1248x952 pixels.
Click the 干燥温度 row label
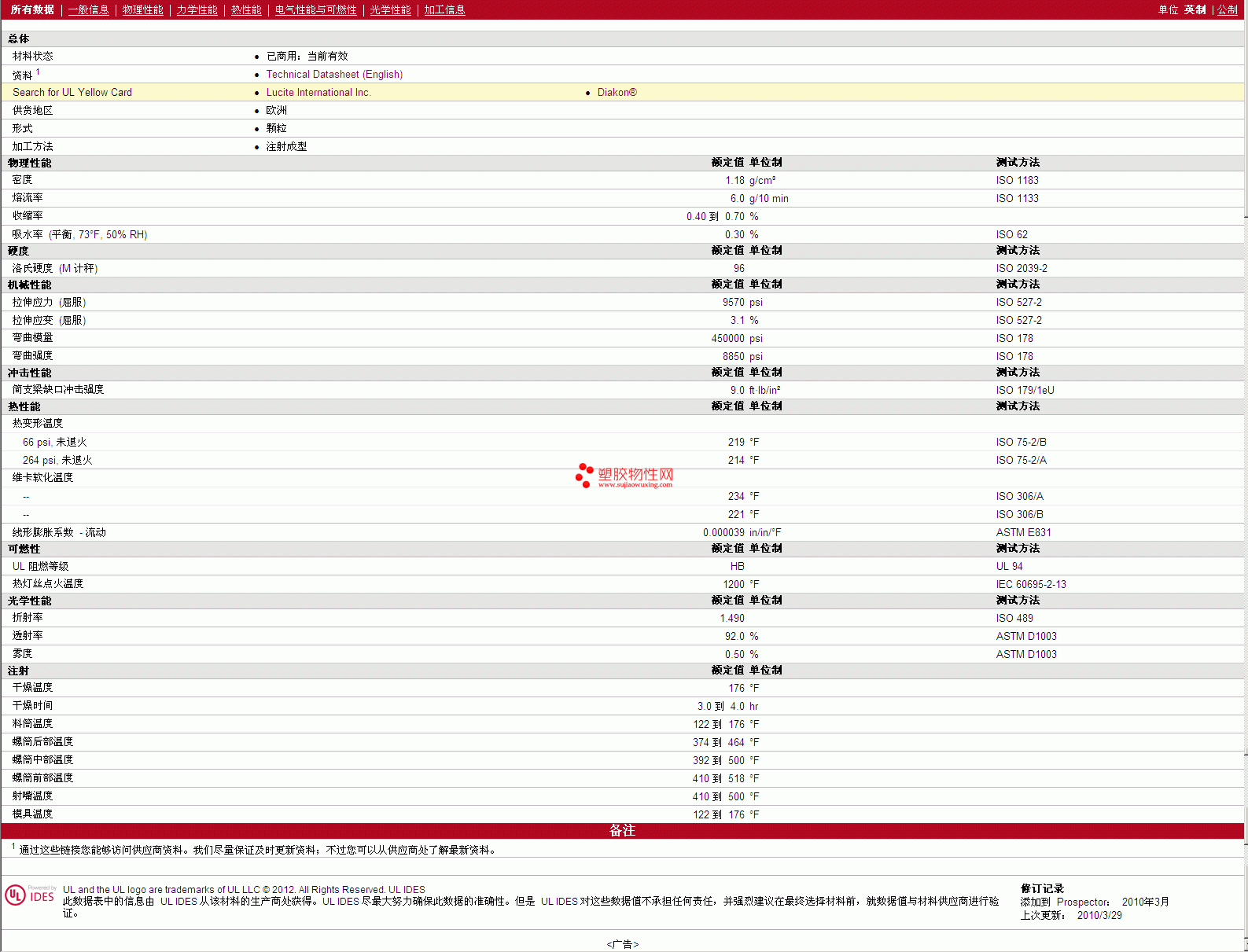point(32,688)
